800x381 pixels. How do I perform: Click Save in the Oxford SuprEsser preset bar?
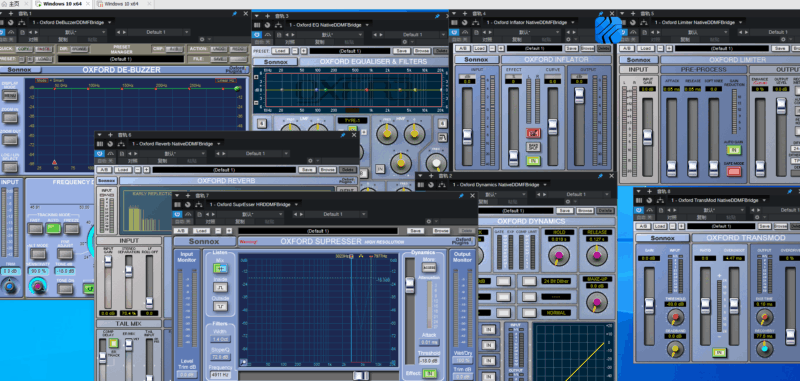tap(415, 231)
